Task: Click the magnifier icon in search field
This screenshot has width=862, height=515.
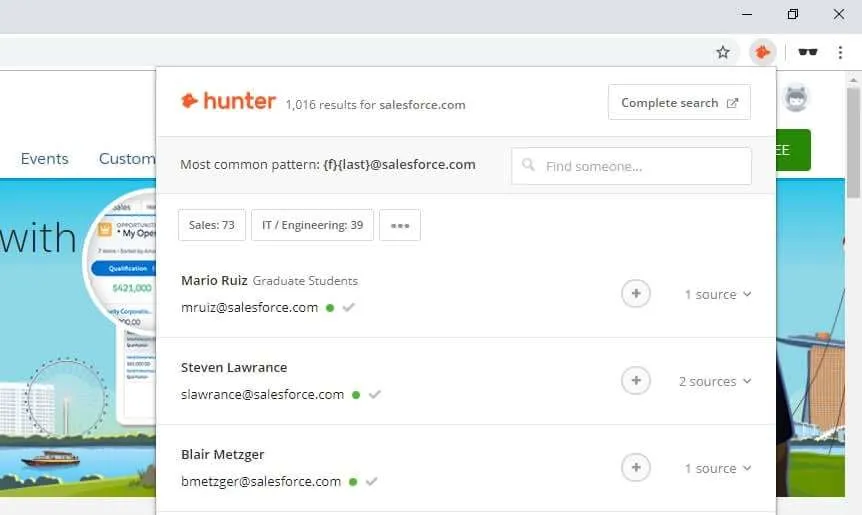Action: [528, 164]
